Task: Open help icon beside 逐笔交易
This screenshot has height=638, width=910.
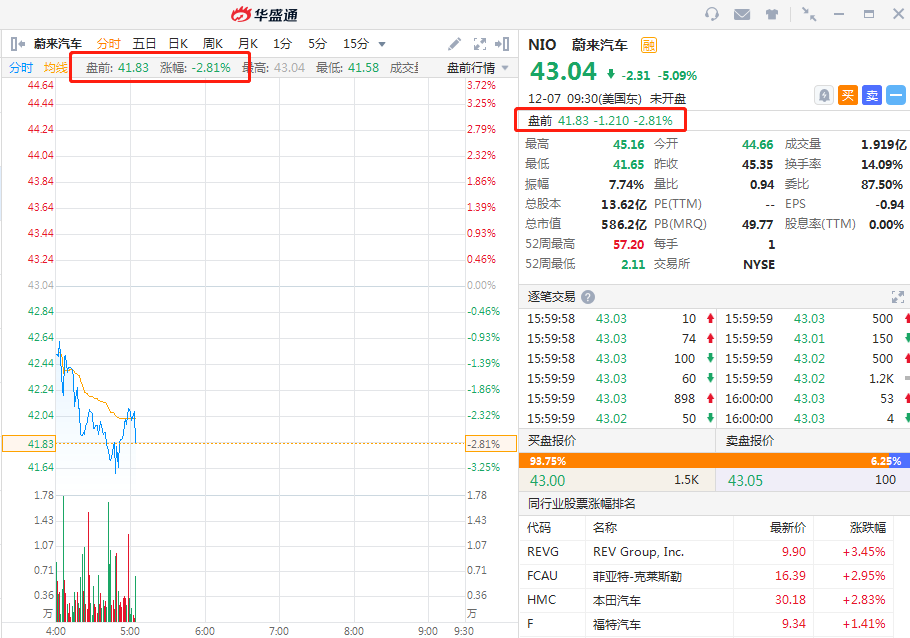Action: pyautogui.click(x=588, y=297)
